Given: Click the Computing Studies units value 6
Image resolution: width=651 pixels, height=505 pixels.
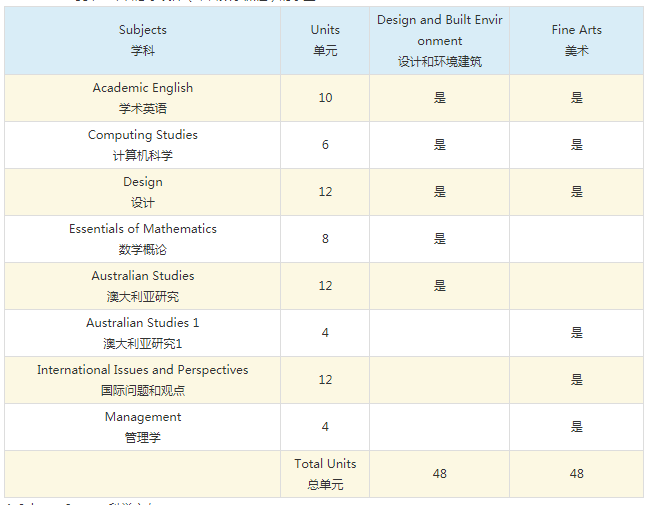Looking at the screenshot, I should pyautogui.click(x=325, y=145).
